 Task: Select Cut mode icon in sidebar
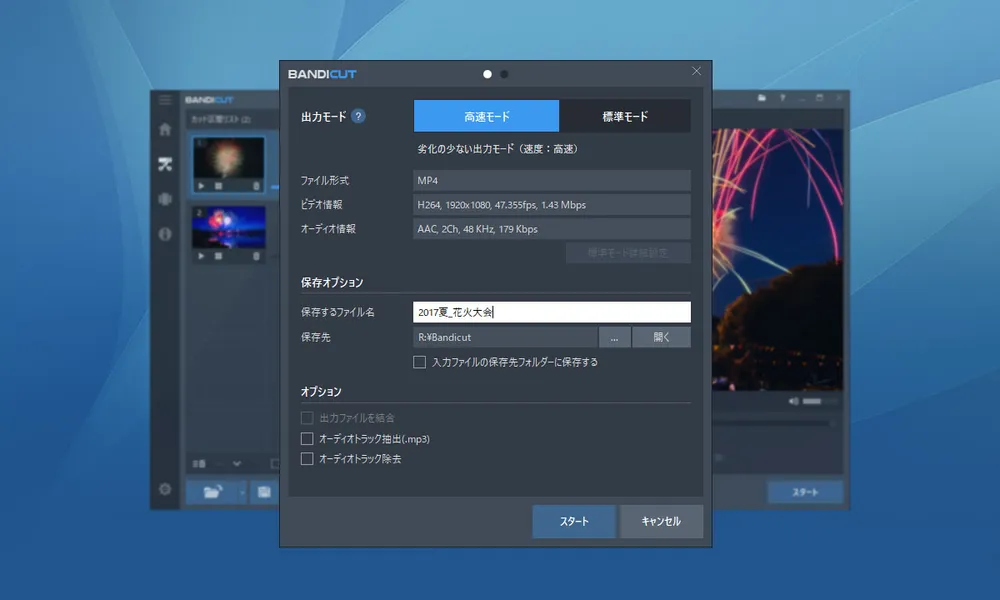tap(165, 165)
